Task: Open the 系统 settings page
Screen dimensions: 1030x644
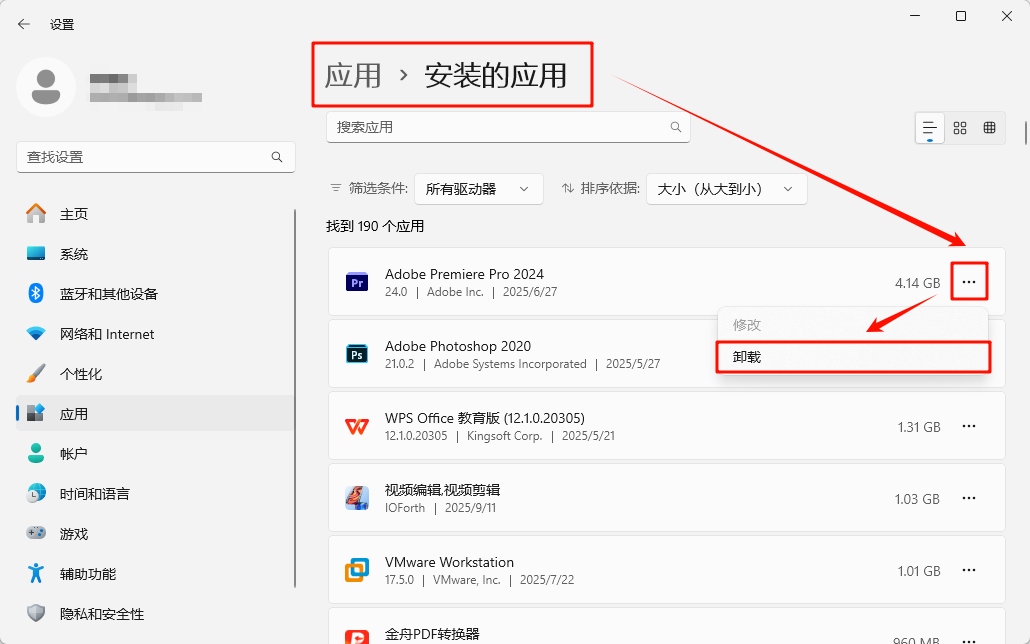Action: pos(156,254)
